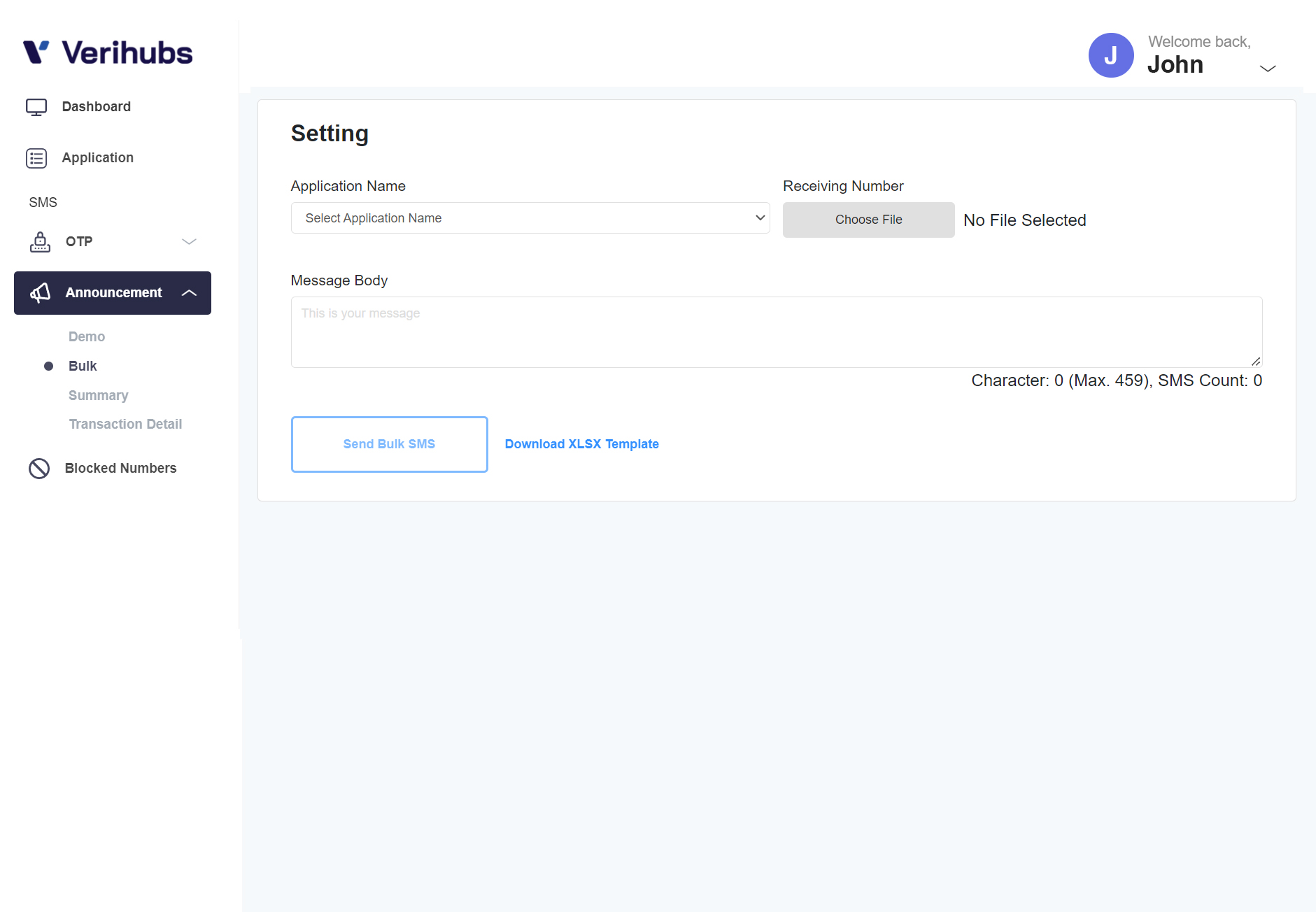
Task: Click the 'No File Selected' text
Action: (x=1025, y=220)
